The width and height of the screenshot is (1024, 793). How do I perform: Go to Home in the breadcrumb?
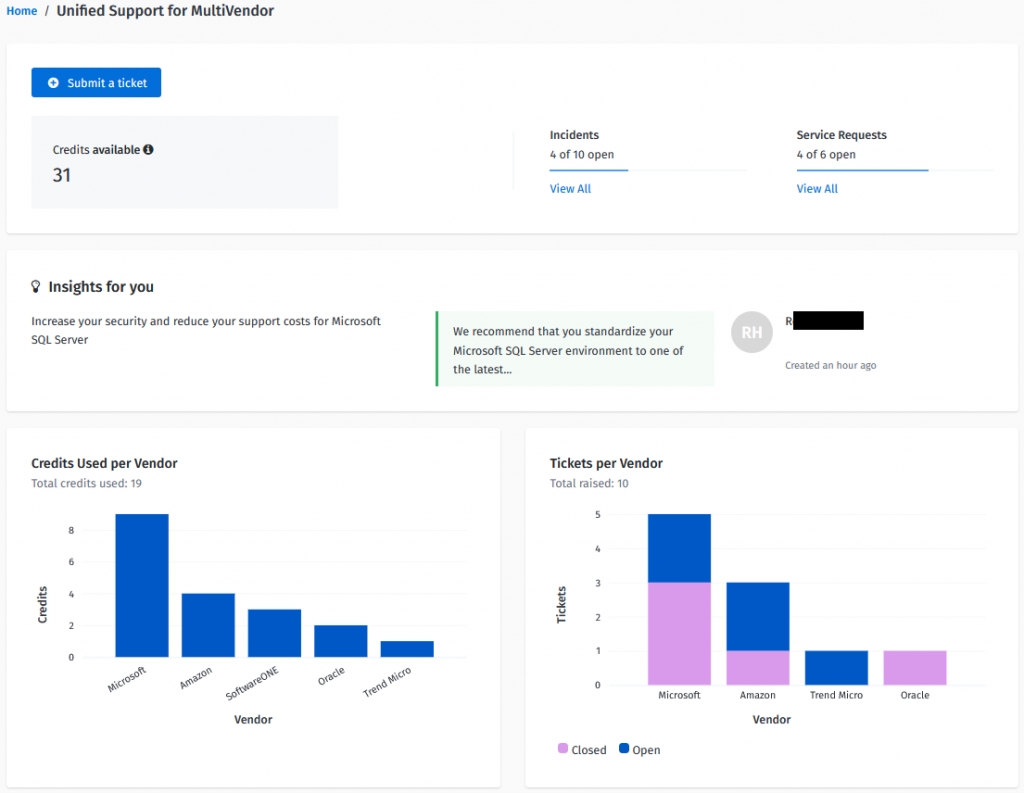(x=21, y=11)
